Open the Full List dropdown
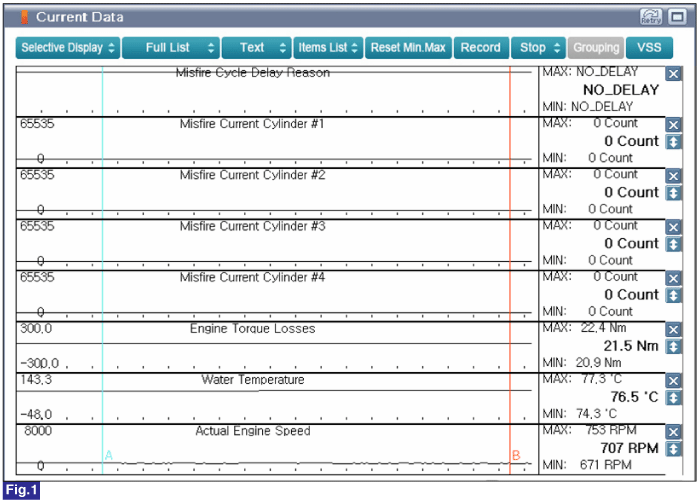Viewport: 700px width, 503px height. click(x=171, y=48)
